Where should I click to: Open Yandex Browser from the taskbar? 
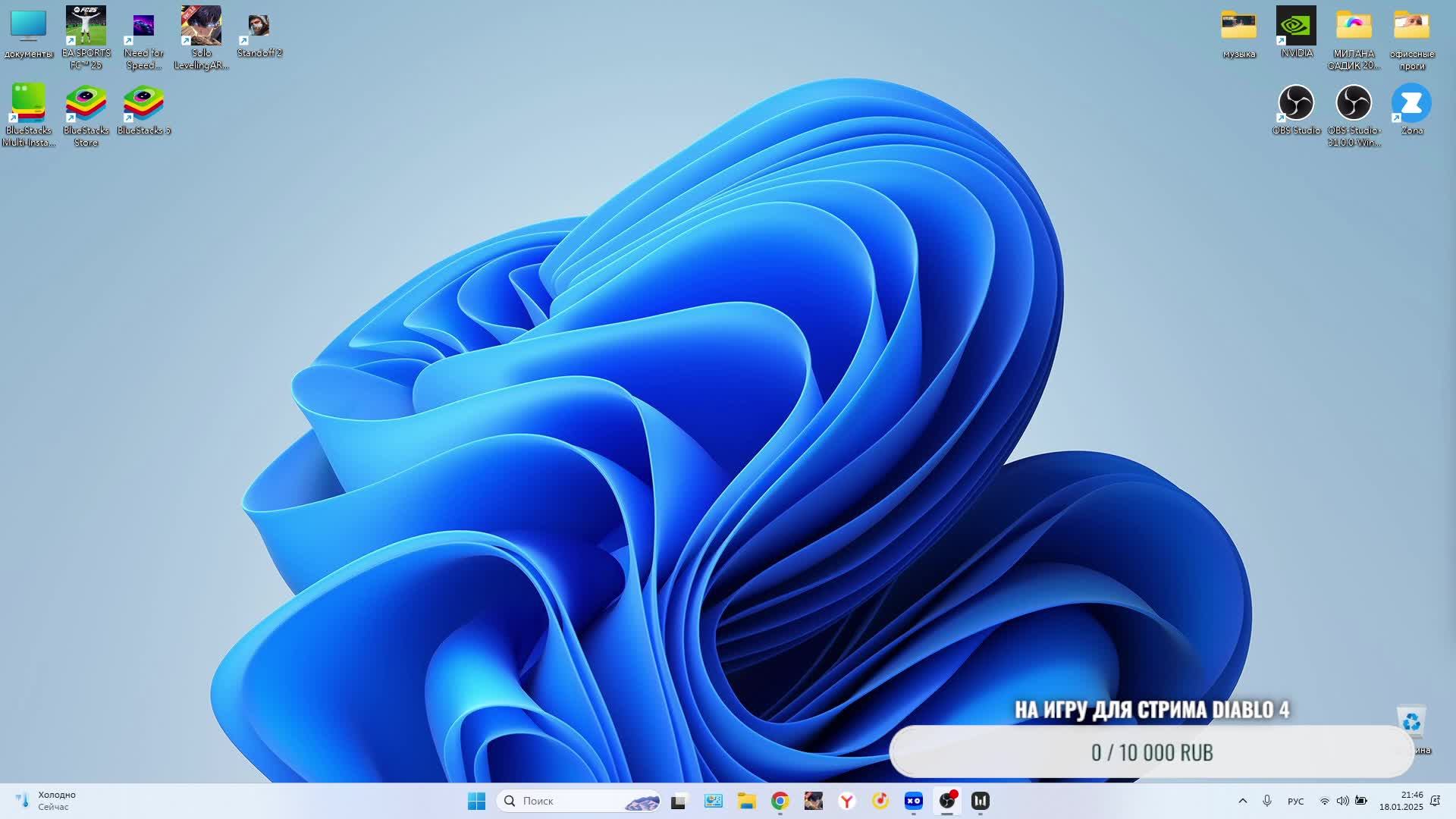pyautogui.click(x=847, y=801)
